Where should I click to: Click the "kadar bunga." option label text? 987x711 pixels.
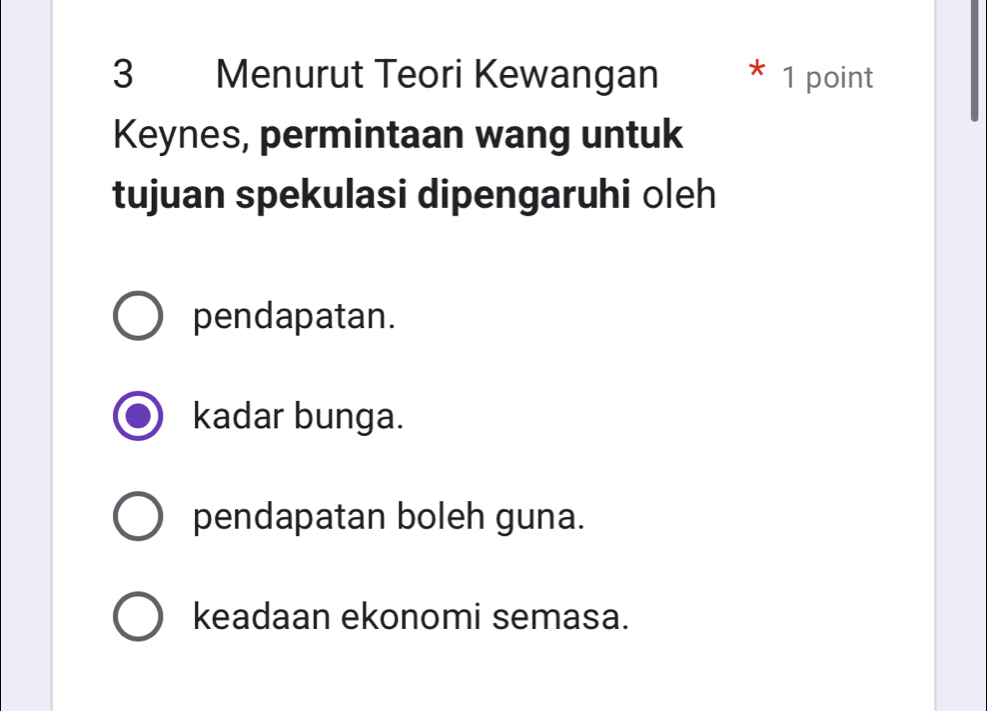300,417
